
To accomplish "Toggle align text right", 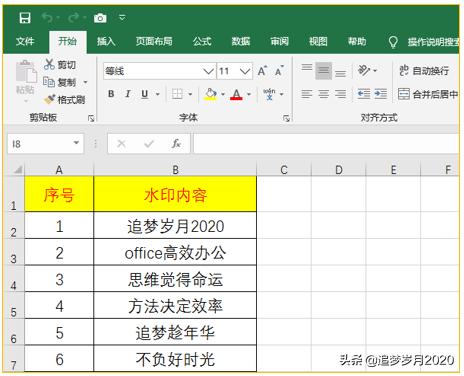I will click(340, 94).
